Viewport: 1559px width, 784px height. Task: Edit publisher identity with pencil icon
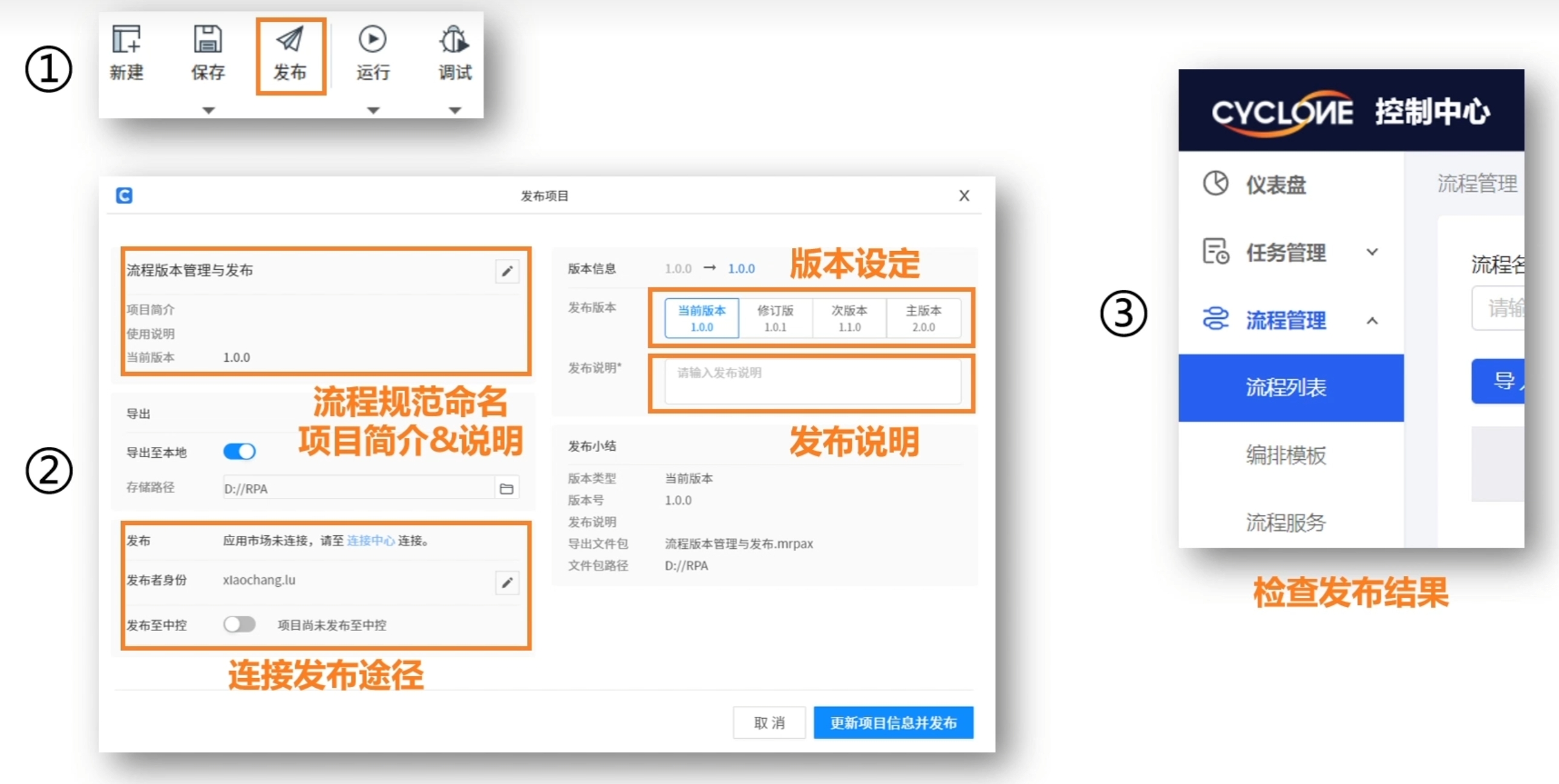point(507,583)
